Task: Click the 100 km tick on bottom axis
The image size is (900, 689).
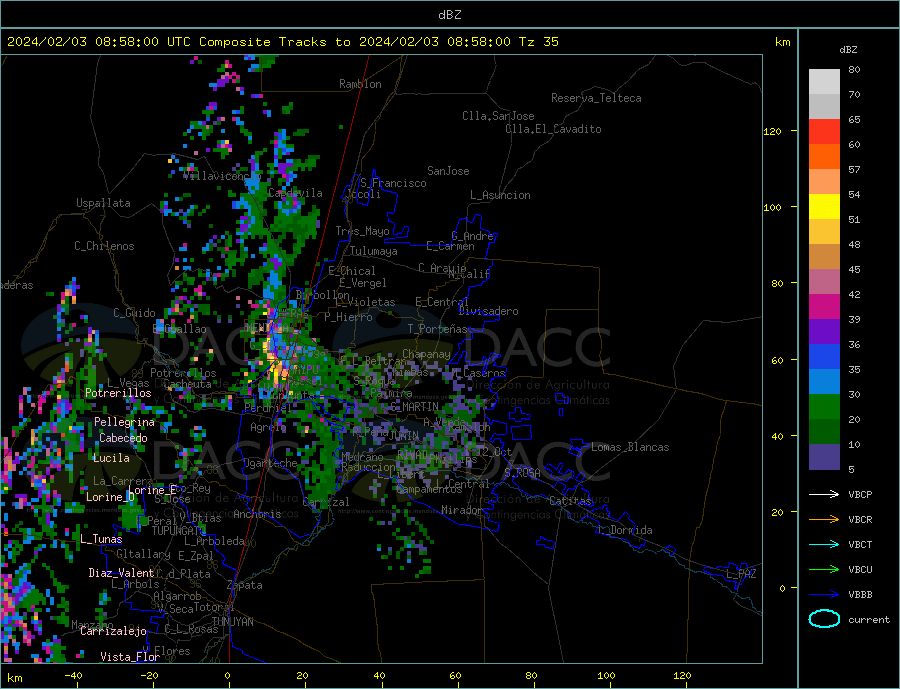Action: 606,676
